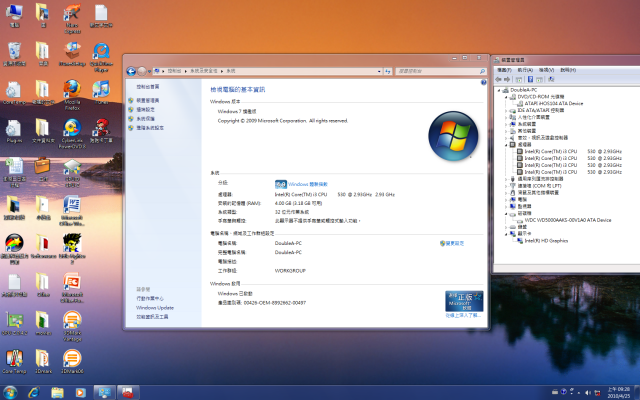Open the 3DMark folder on the desktop
Screen dimensions: 640x400
click(43, 361)
